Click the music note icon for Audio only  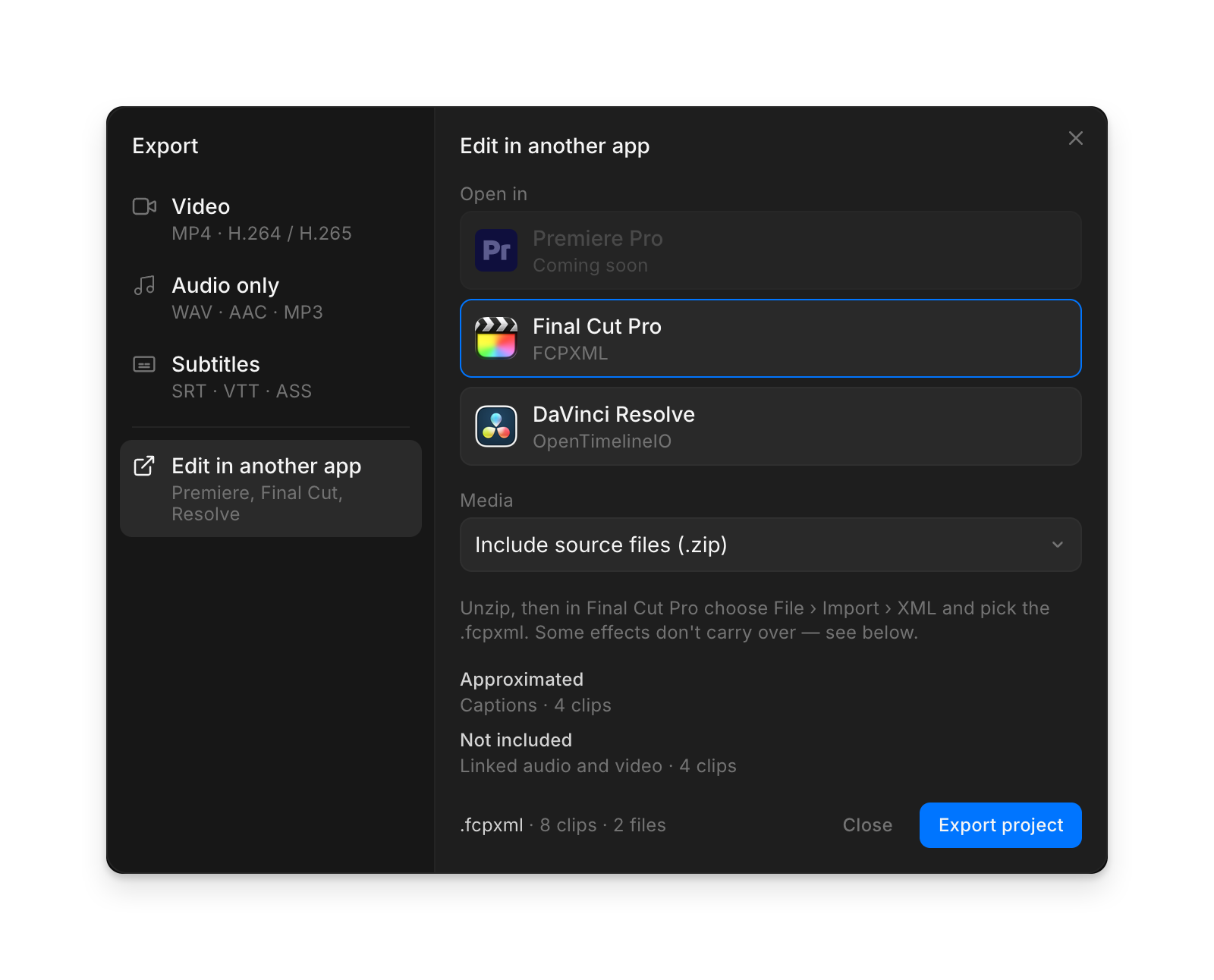pos(144,285)
